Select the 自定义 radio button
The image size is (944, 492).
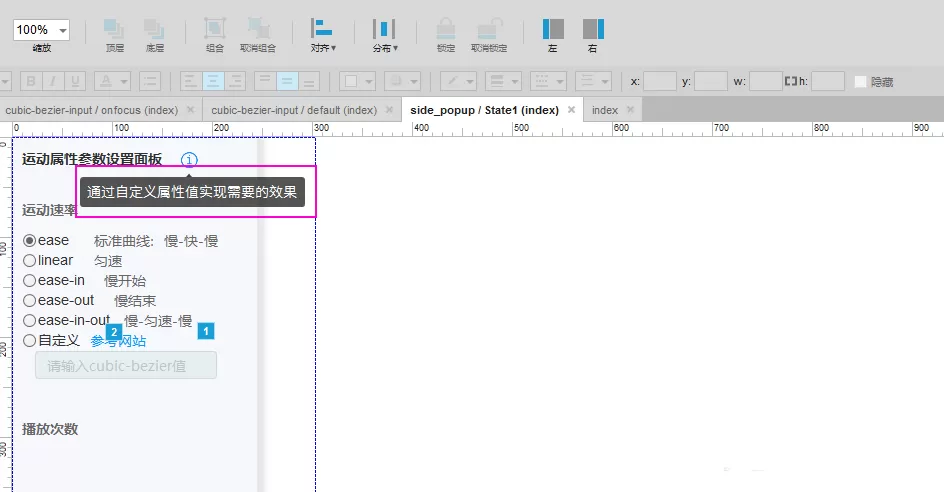(30, 341)
